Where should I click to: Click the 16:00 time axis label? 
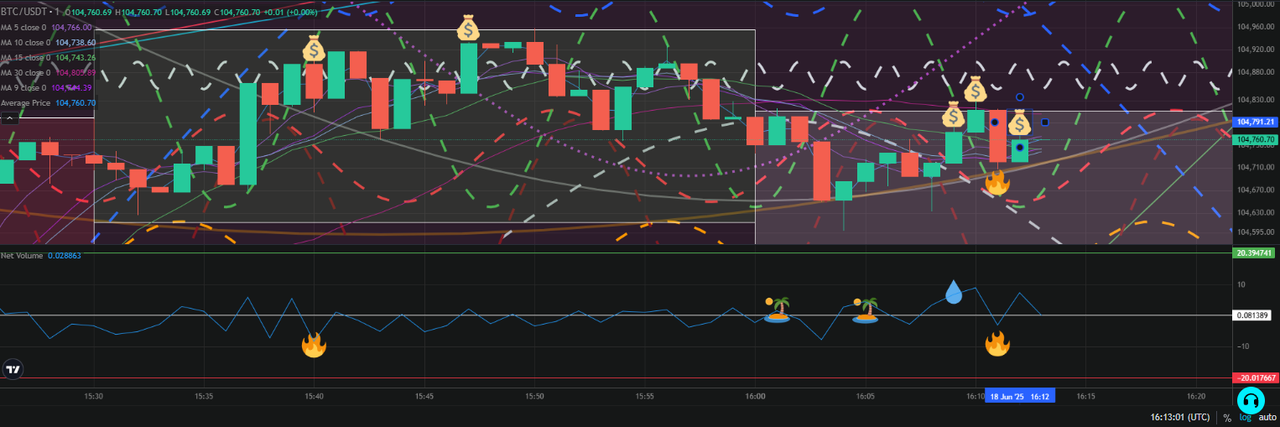755,396
